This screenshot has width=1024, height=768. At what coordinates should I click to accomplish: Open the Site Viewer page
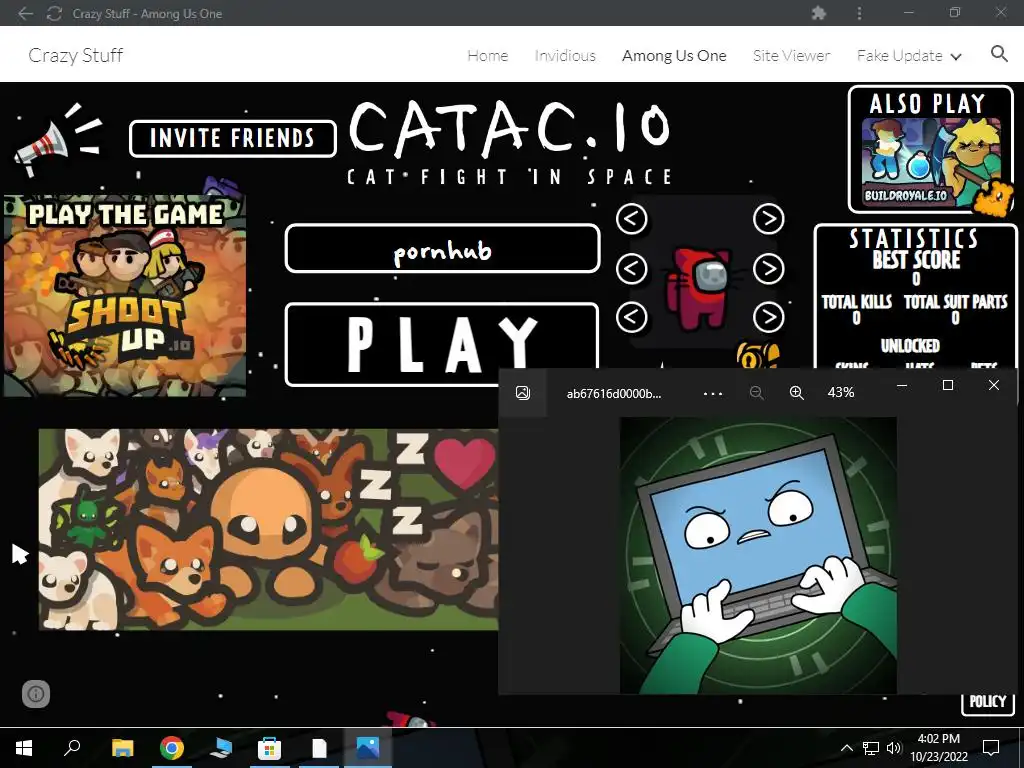pyautogui.click(x=792, y=56)
